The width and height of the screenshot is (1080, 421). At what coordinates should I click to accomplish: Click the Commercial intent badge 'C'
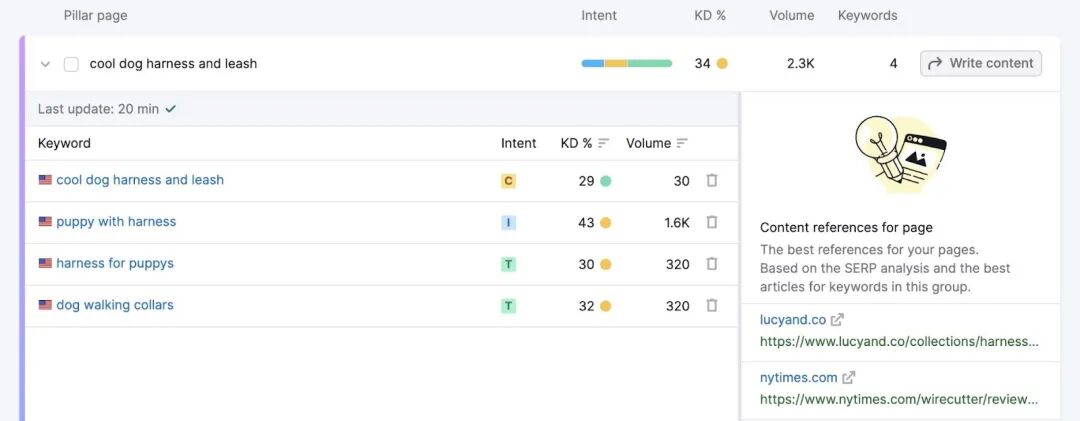508,181
